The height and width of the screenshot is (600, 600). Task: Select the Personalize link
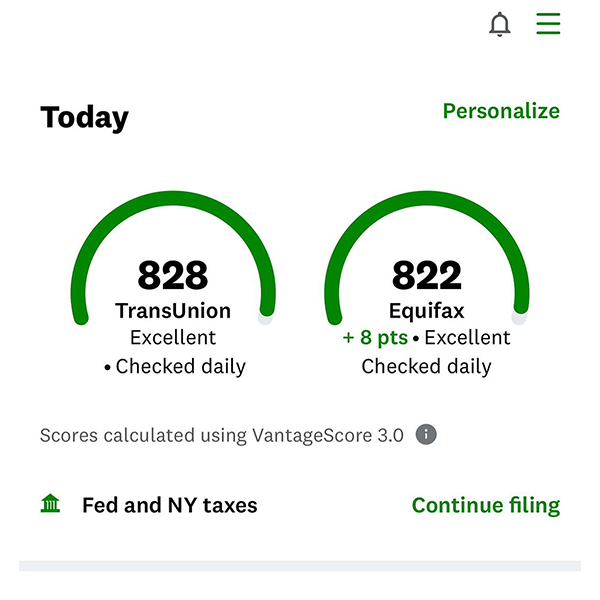pyautogui.click(x=501, y=111)
